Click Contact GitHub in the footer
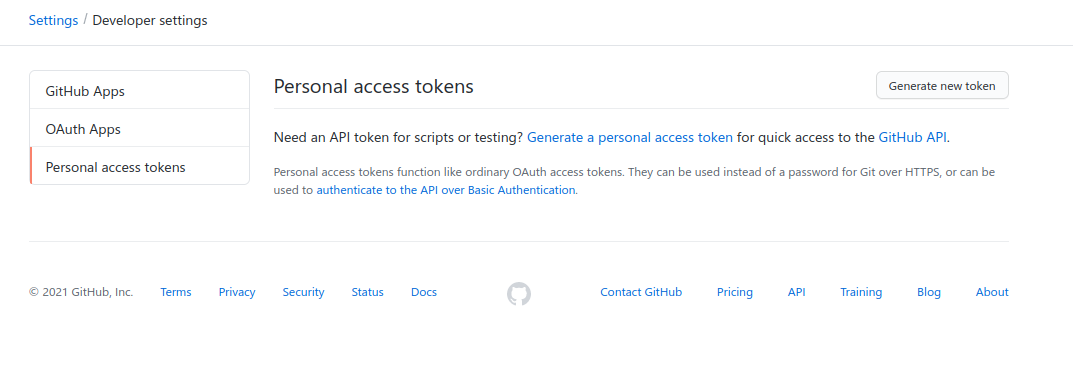This screenshot has height=369, width=1073. click(x=641, y=292)
